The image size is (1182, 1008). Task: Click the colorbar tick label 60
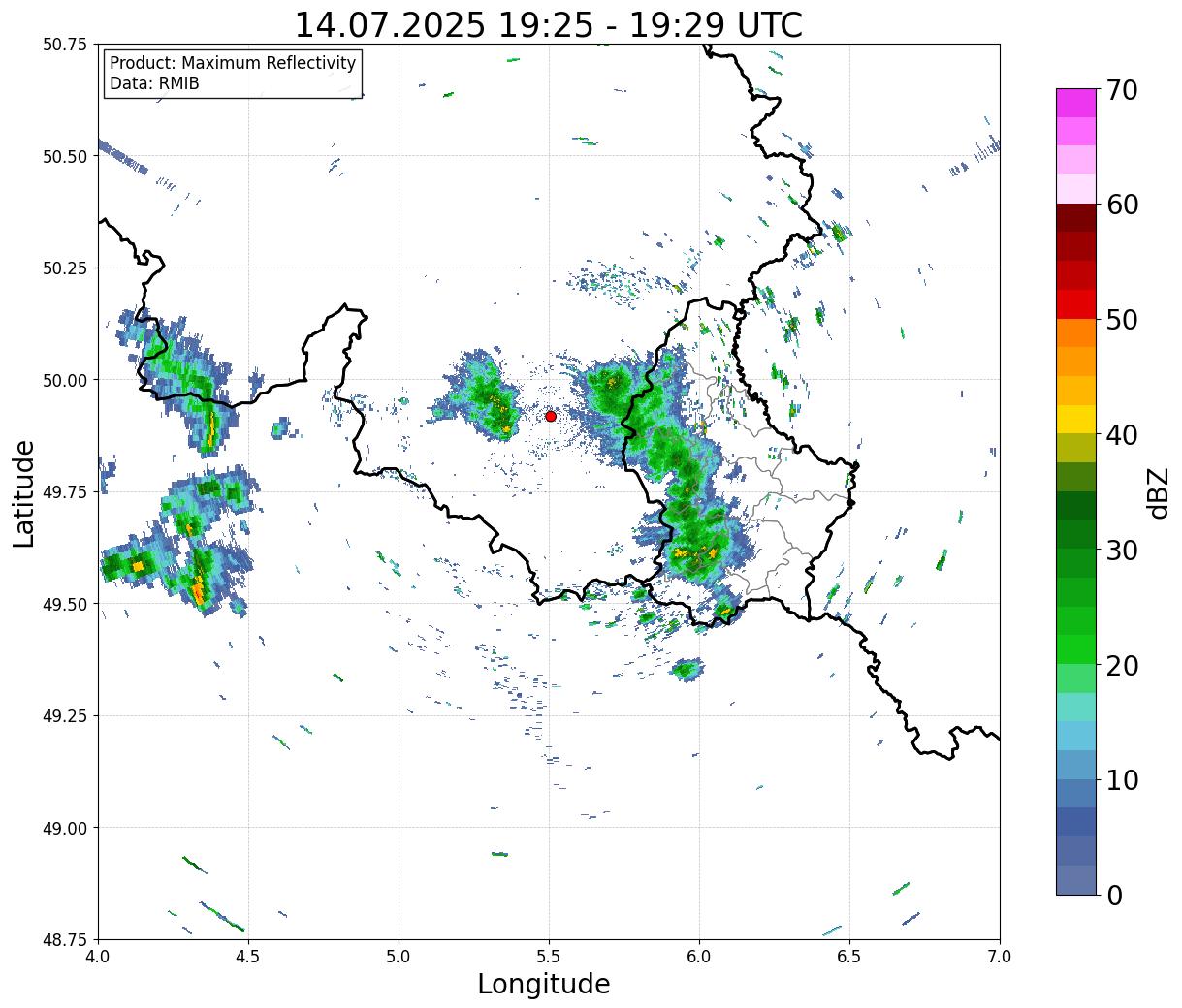pyautogui.click(x=1121, y=205)
